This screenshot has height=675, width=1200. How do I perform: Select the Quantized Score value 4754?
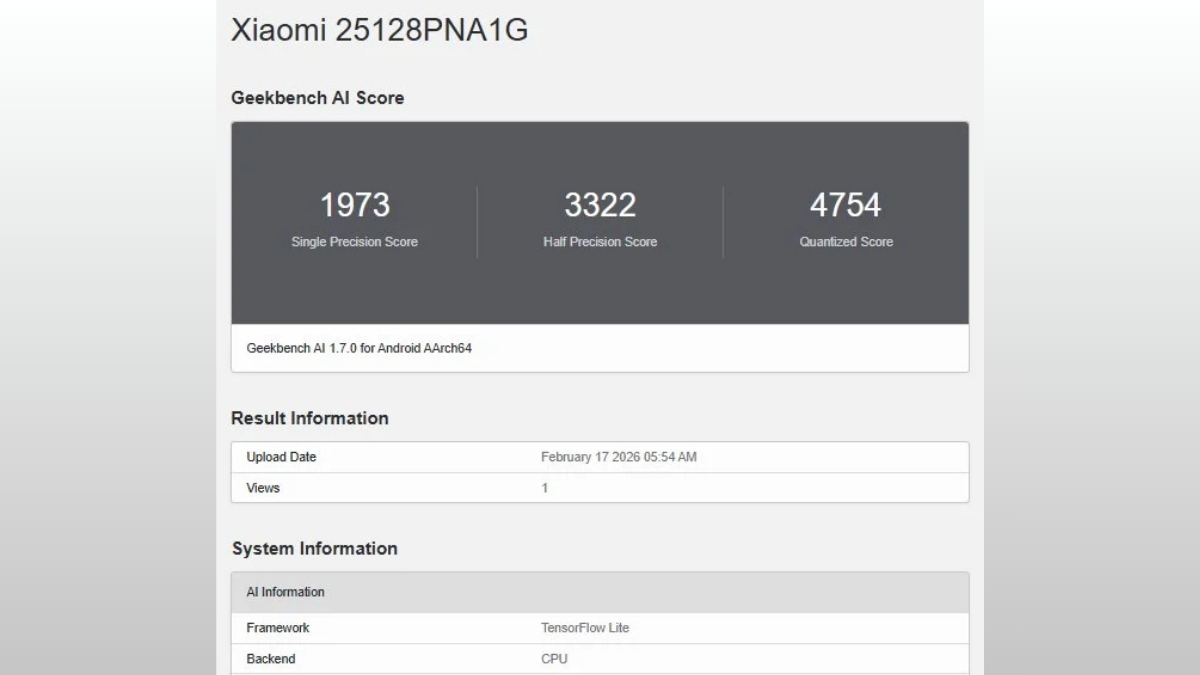845,205
